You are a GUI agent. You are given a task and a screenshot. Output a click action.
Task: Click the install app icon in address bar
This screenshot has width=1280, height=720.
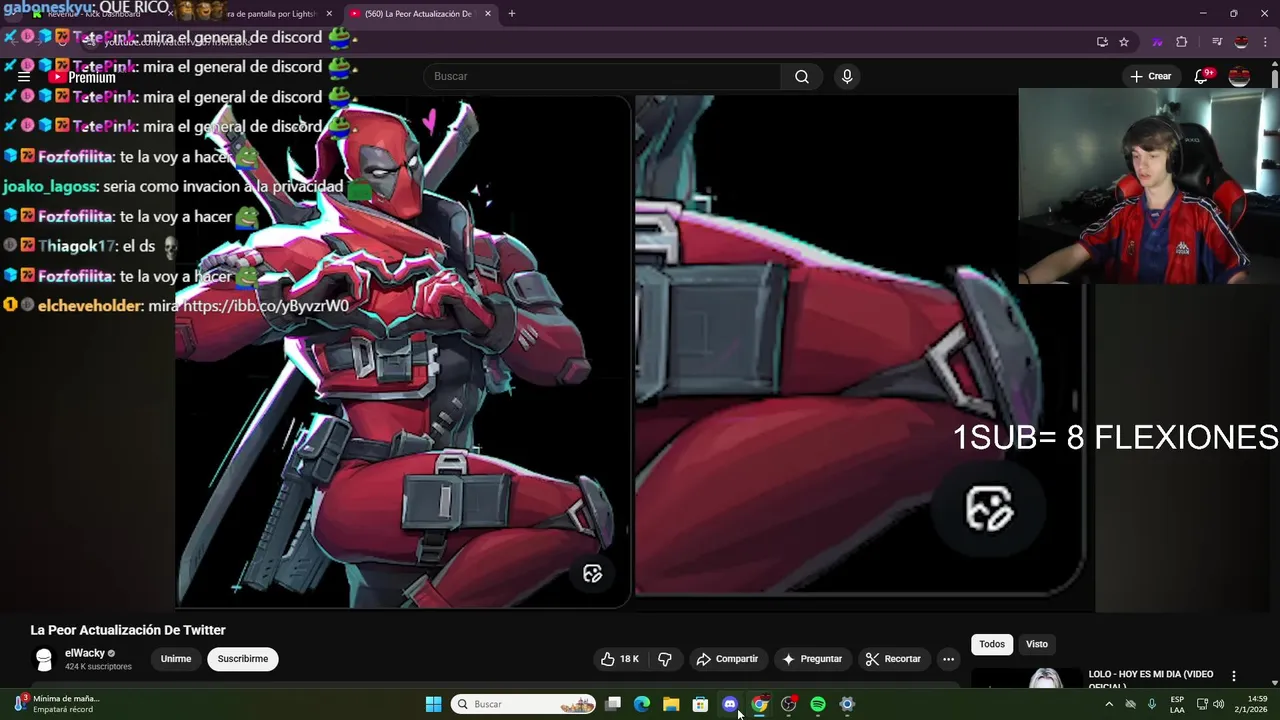[1102, 42]
